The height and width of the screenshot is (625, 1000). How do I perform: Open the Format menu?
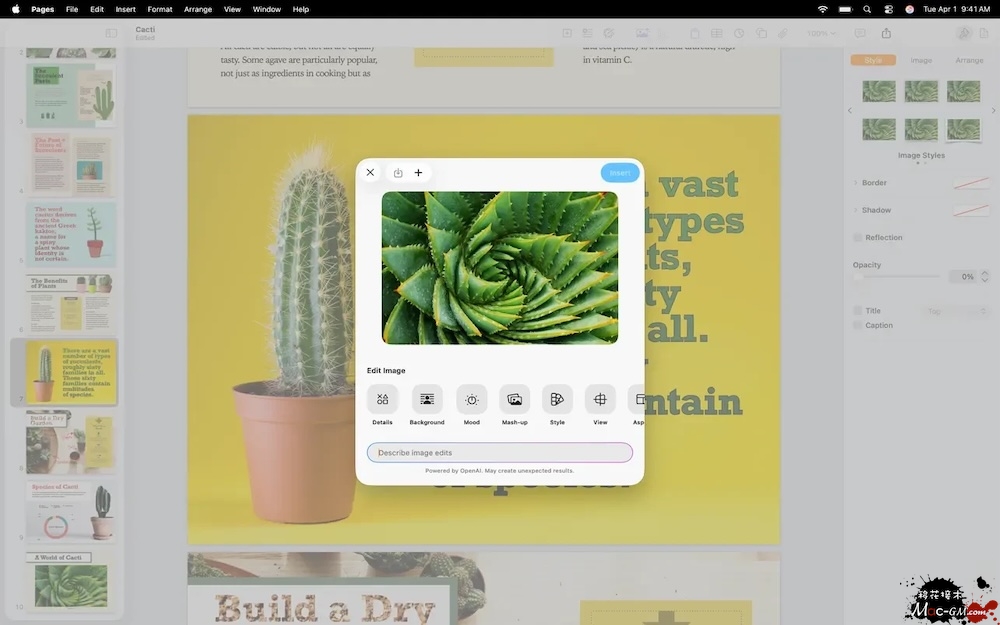(160, 9)
